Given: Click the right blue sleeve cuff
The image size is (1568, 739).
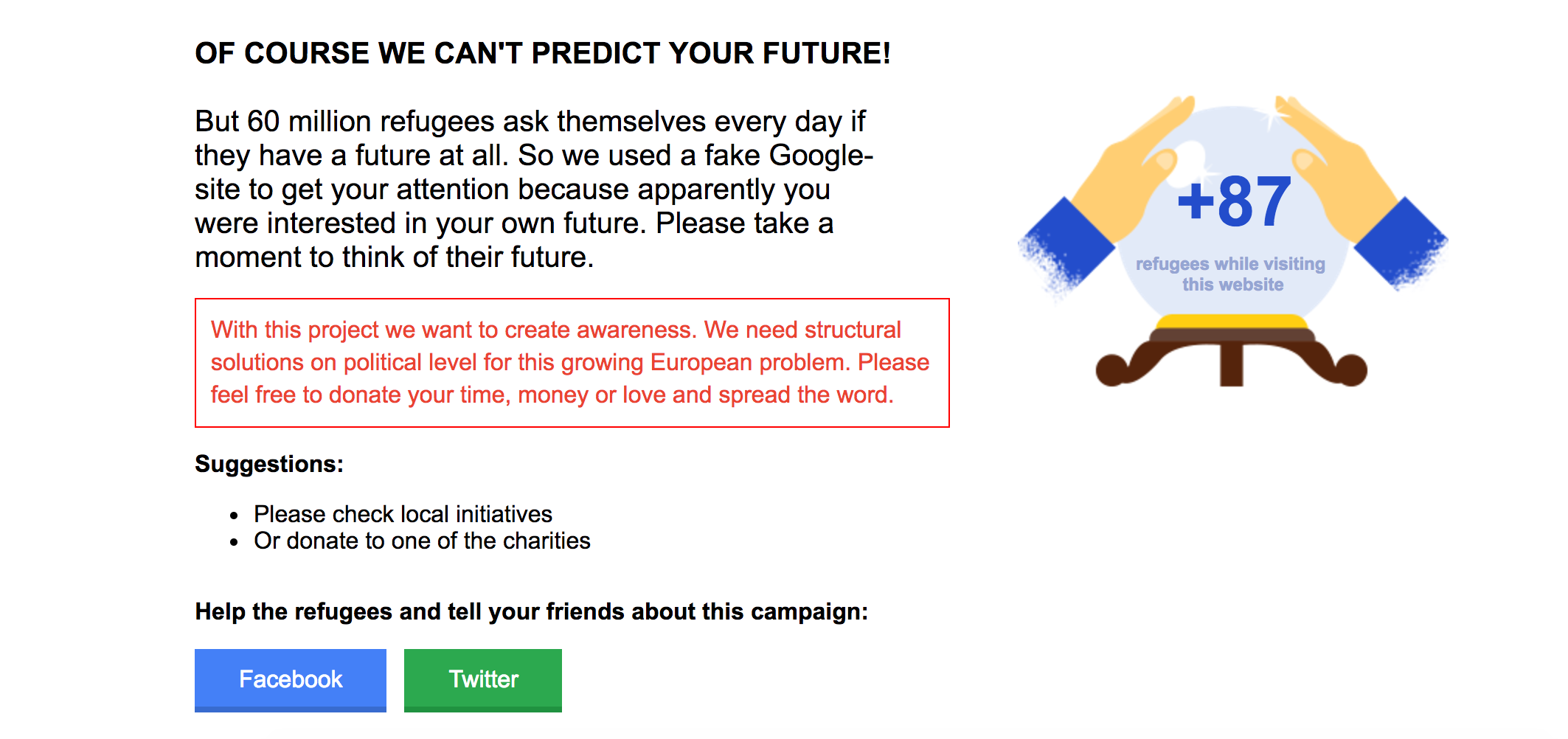Looking at the screenshot, I should point(1399,243).
